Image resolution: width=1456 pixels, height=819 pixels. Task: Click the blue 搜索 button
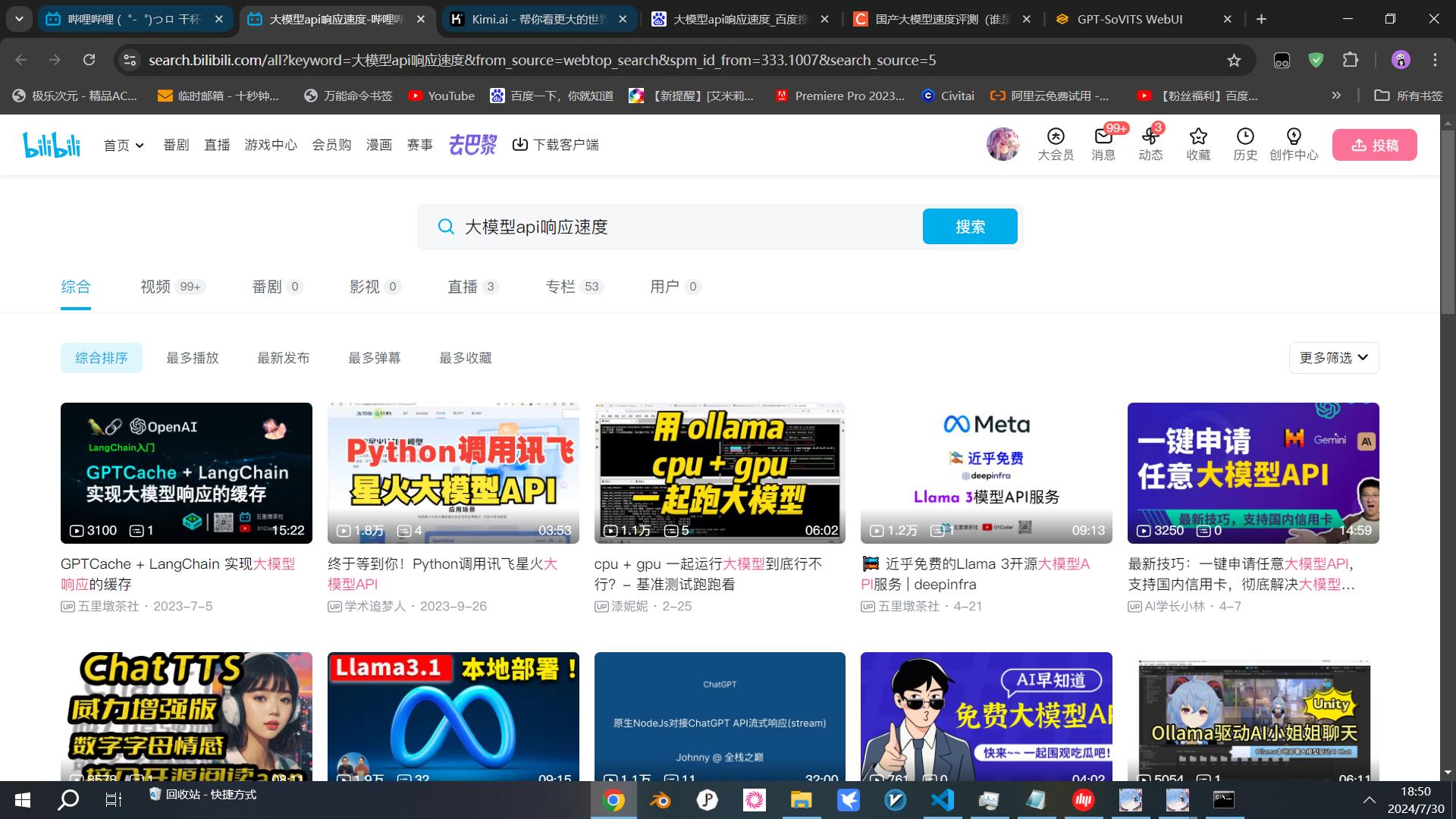970,227
